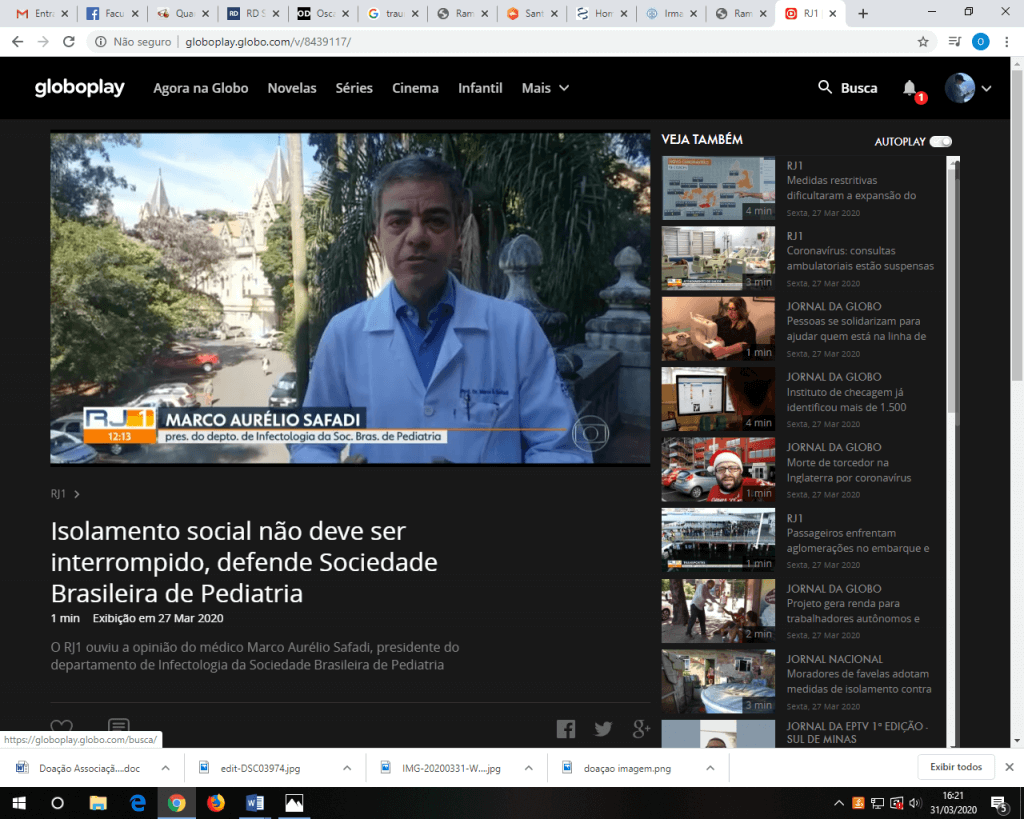Screen dimensions: 1024x819
Task: Open Pessoas se solidarizam thumbnail
Action: (x=718, y=329)
